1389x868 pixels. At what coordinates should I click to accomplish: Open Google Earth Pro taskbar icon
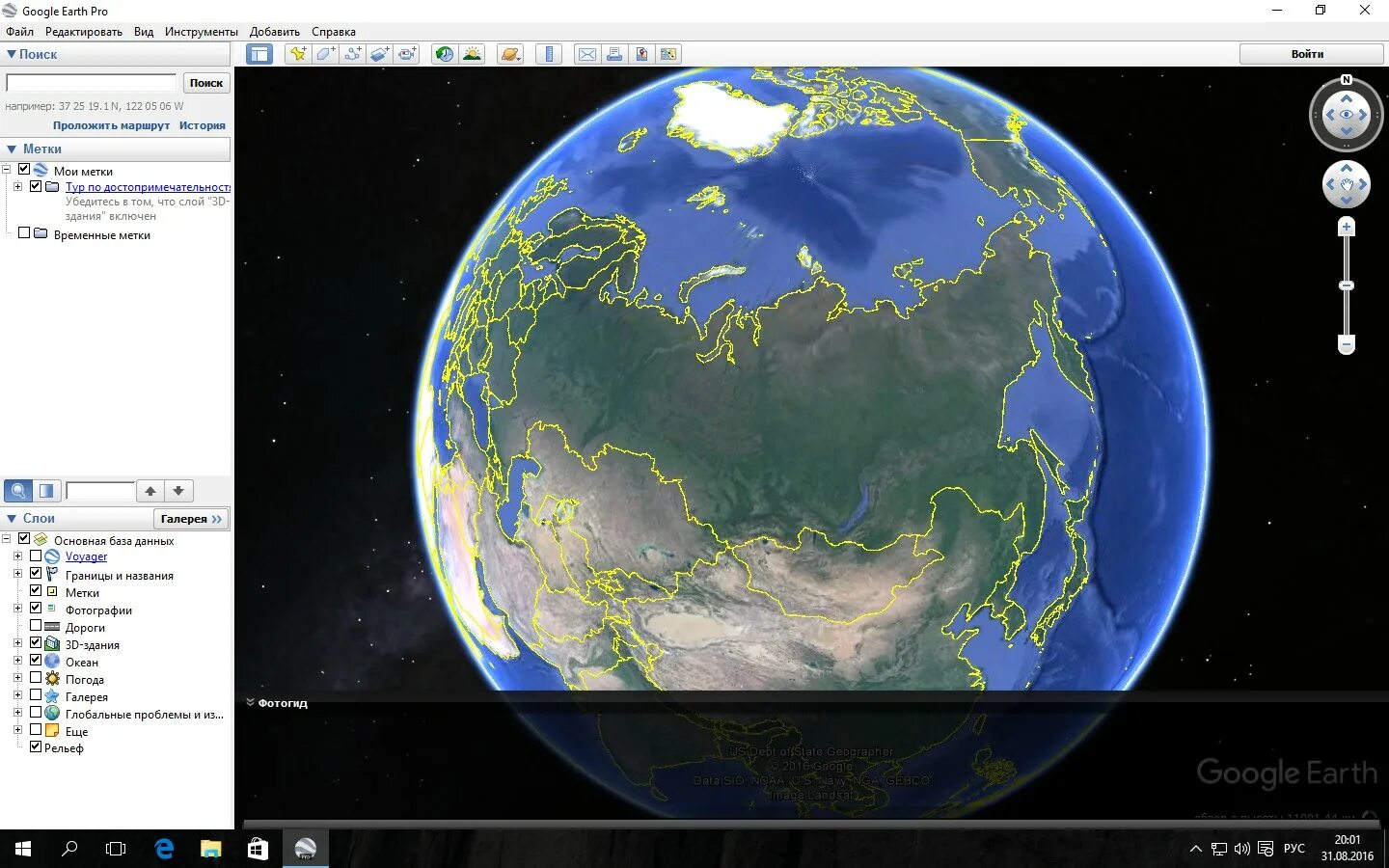[x=305, y=849]
